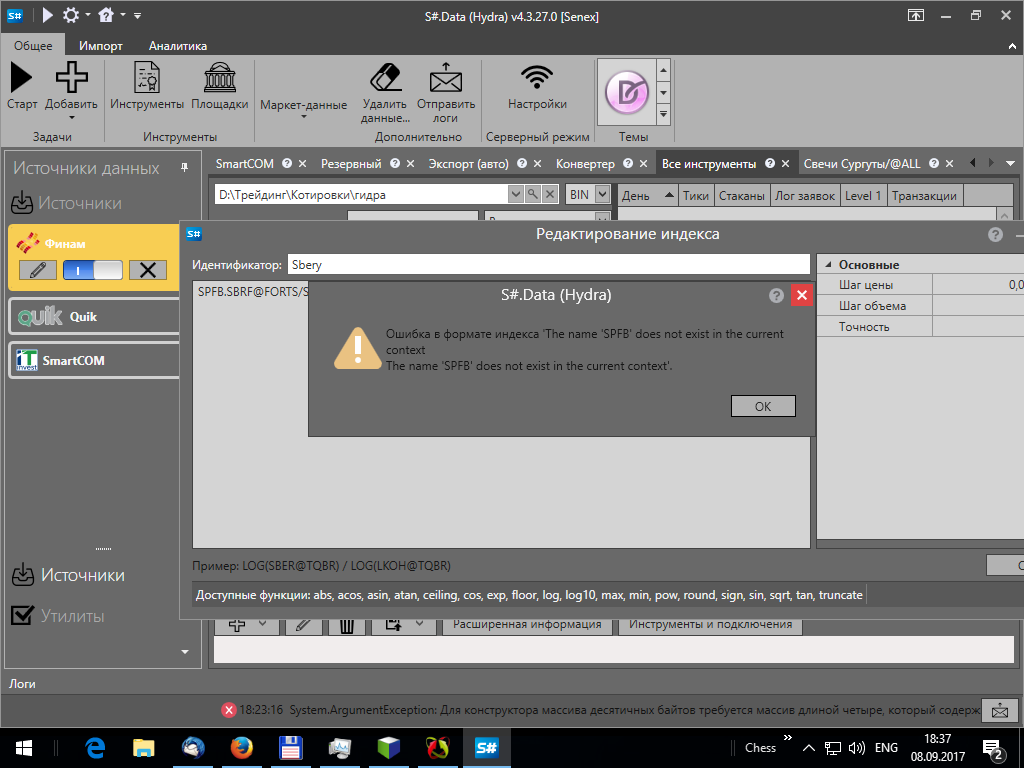Toggle the Финам source switch

click(x=92, y=270)
